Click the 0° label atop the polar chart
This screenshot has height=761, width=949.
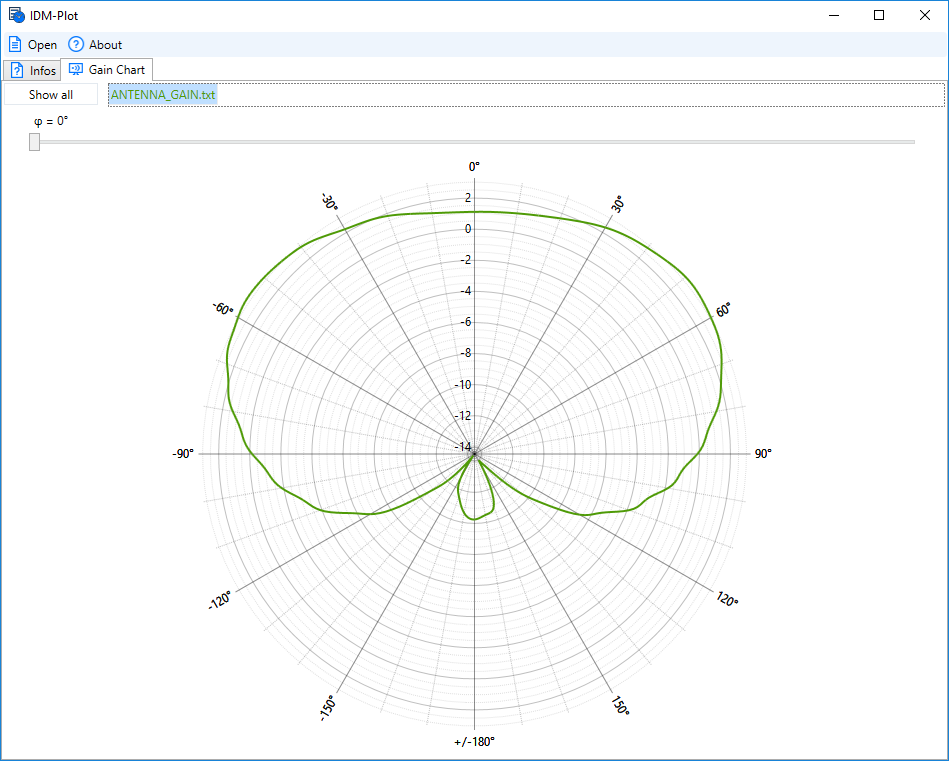tap(474, 166)
